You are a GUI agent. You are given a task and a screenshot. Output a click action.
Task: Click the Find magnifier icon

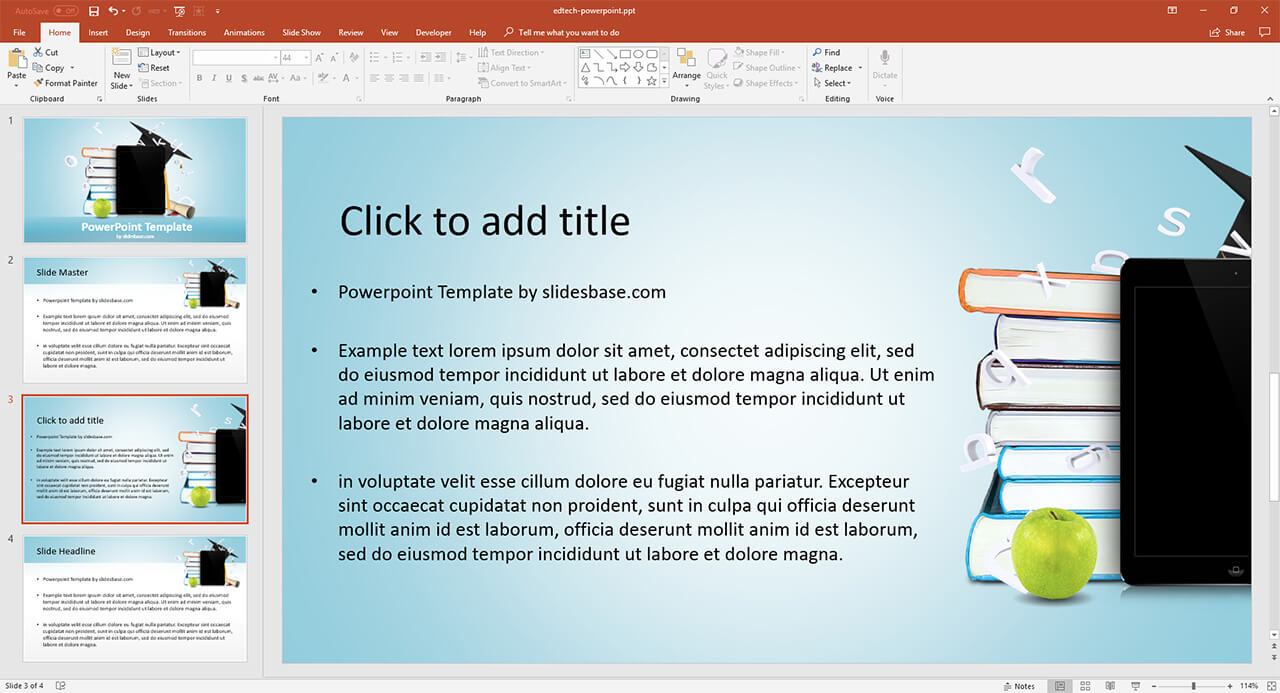click(817, 53)
